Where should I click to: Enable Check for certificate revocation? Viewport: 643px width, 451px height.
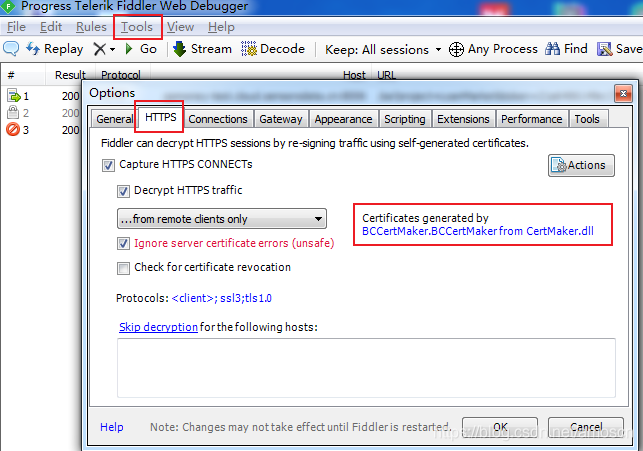(123, 268)
